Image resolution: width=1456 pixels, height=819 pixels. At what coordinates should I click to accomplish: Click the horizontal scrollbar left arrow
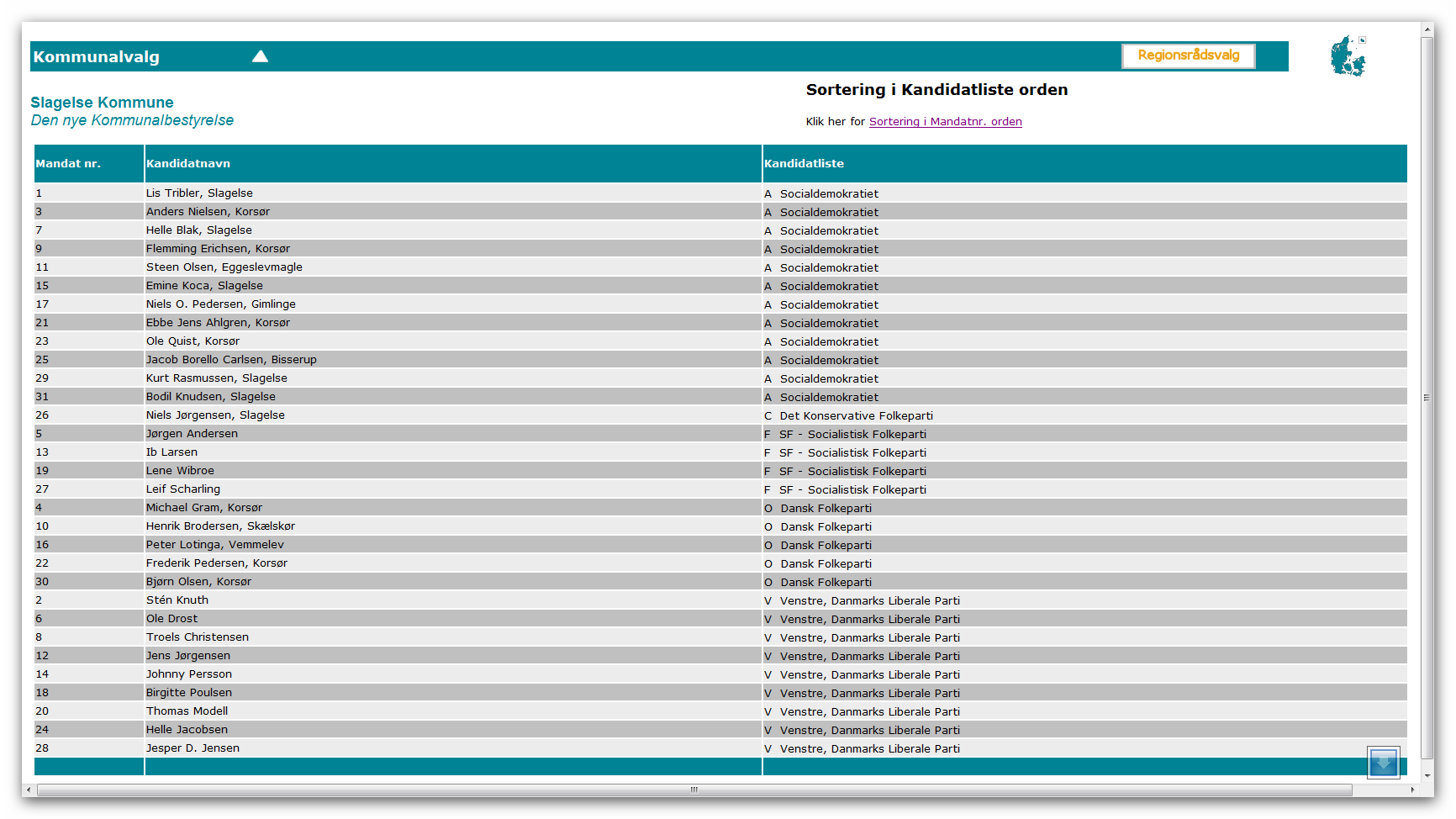click(29, 790)
